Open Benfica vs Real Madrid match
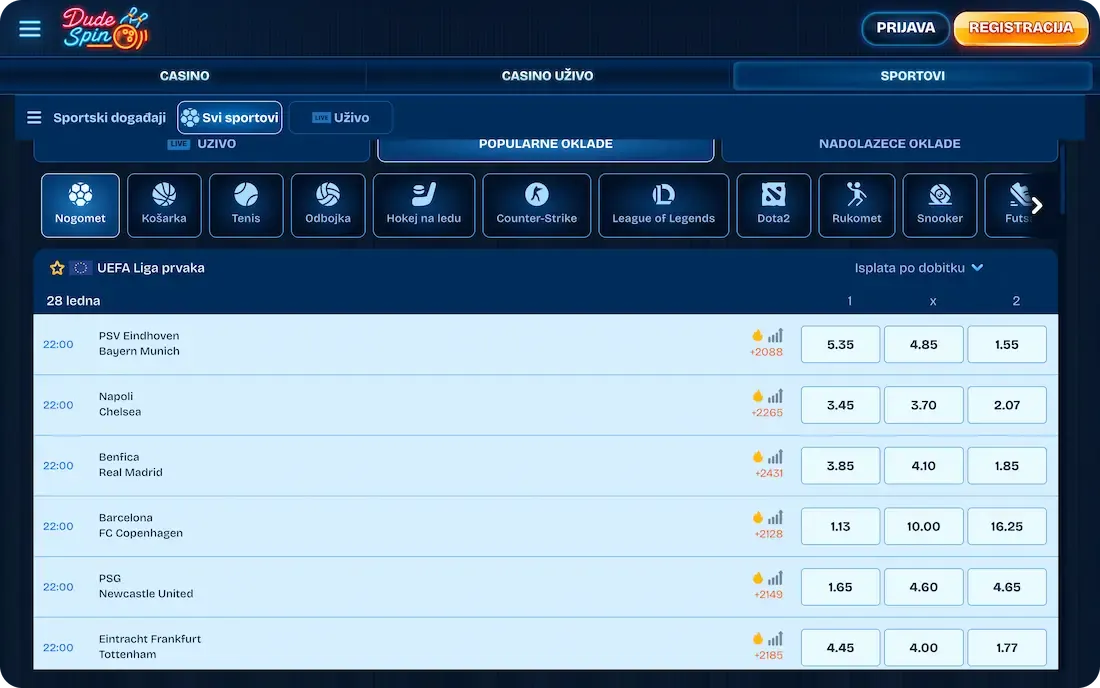This screenshot has width=1100, height=688. pos(130,464)
